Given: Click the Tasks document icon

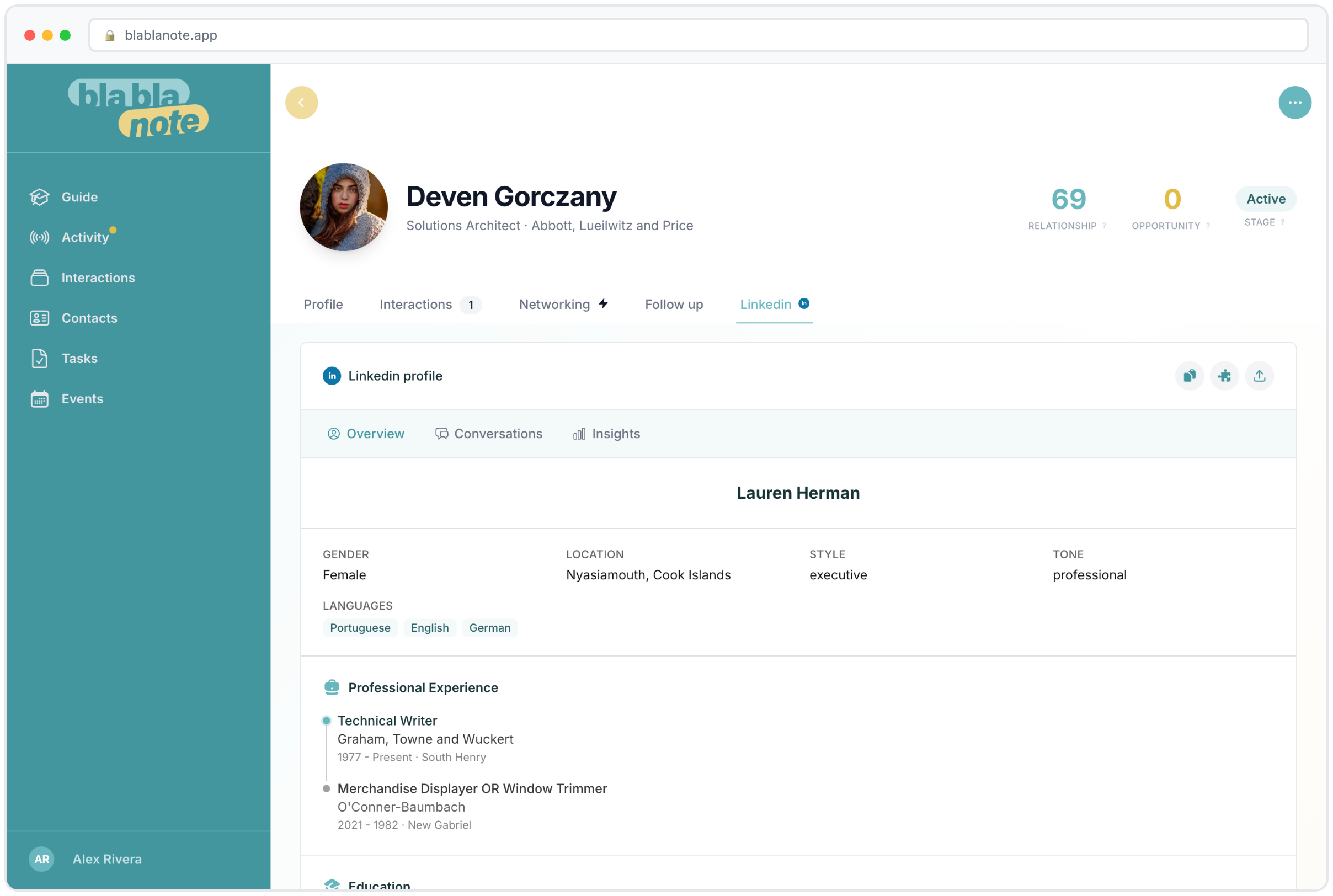Looking at the screenshot, I should (x=39, y=358).
